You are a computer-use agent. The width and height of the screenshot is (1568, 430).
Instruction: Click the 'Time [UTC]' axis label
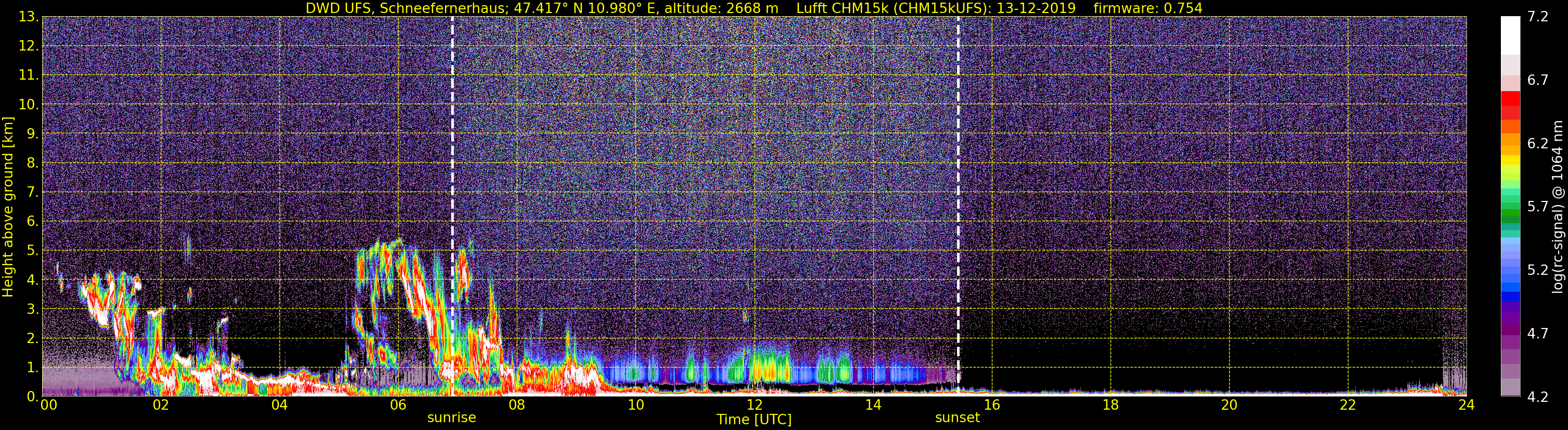pos(754,419)
